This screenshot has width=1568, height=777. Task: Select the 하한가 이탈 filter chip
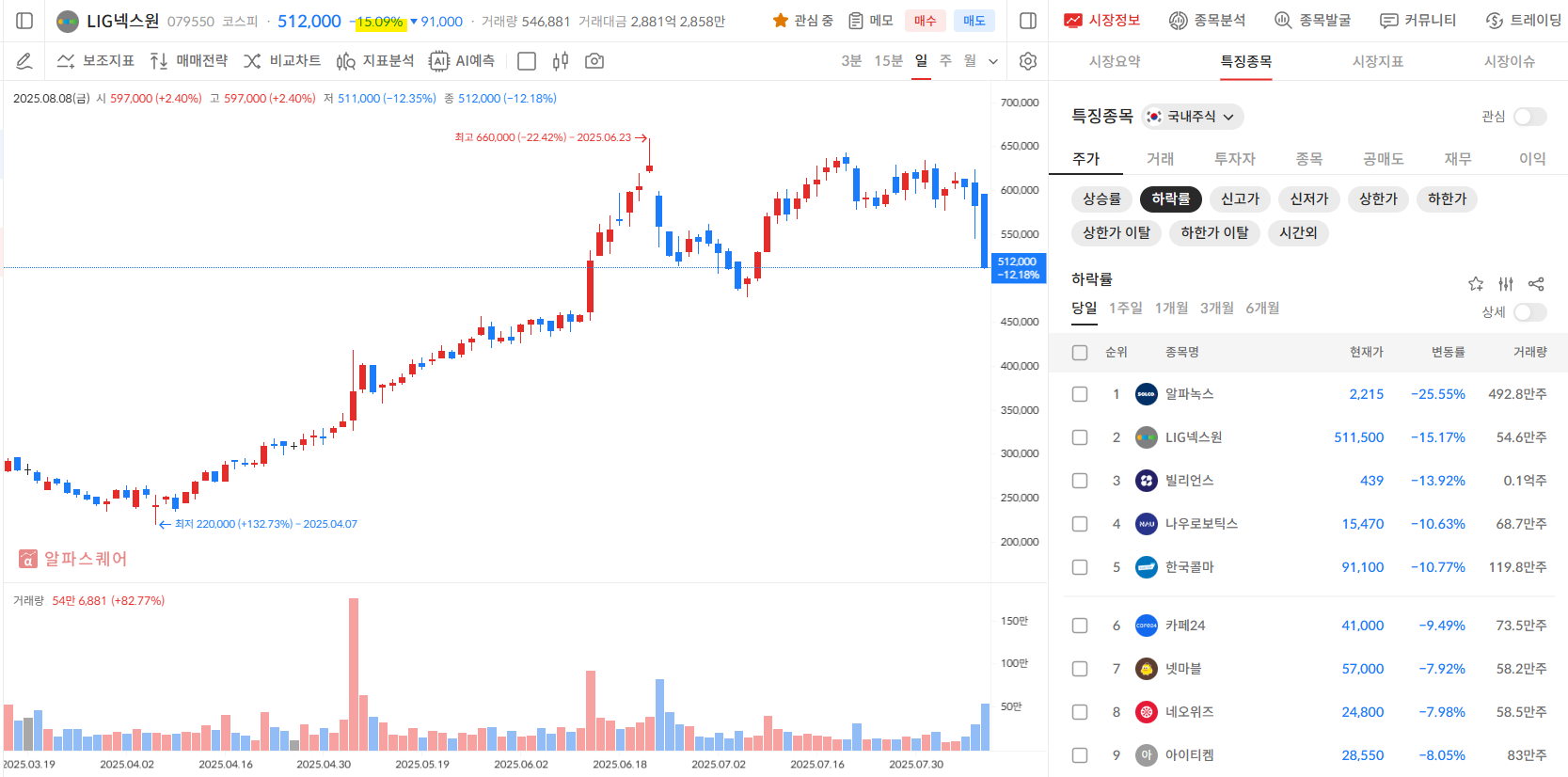1214,232
